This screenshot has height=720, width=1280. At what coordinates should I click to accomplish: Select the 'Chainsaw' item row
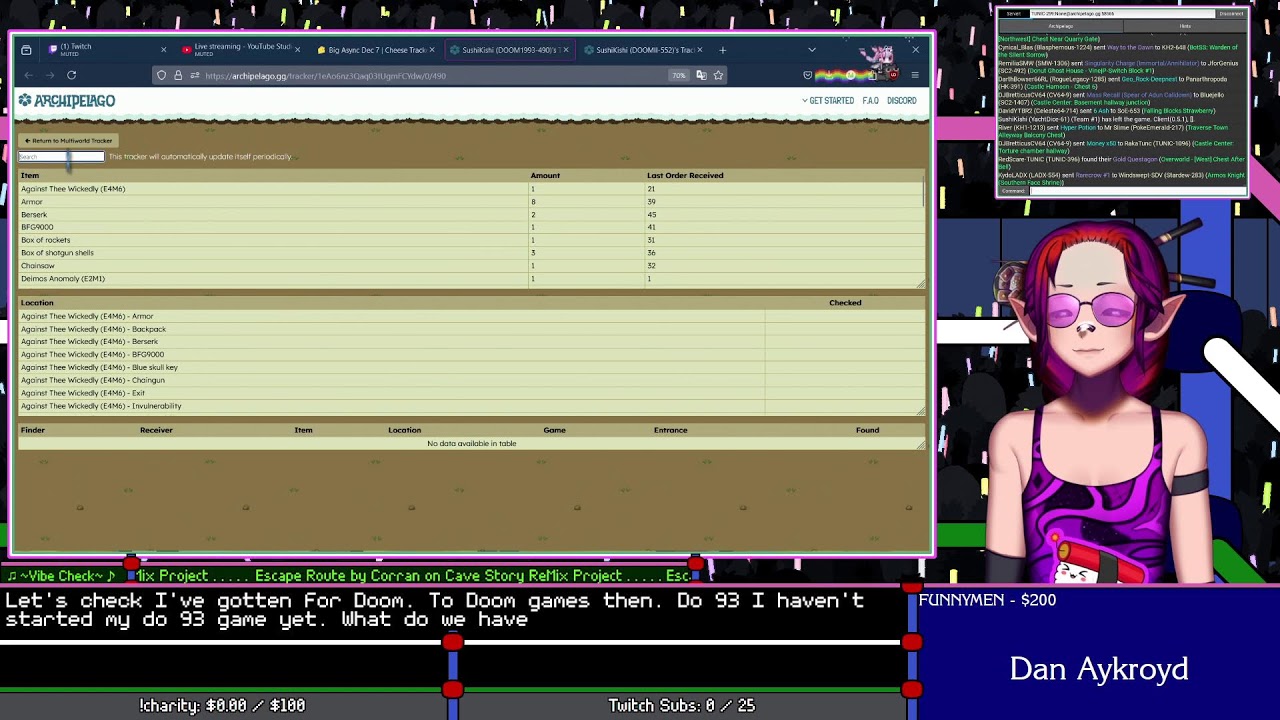[x=470, y=266]
